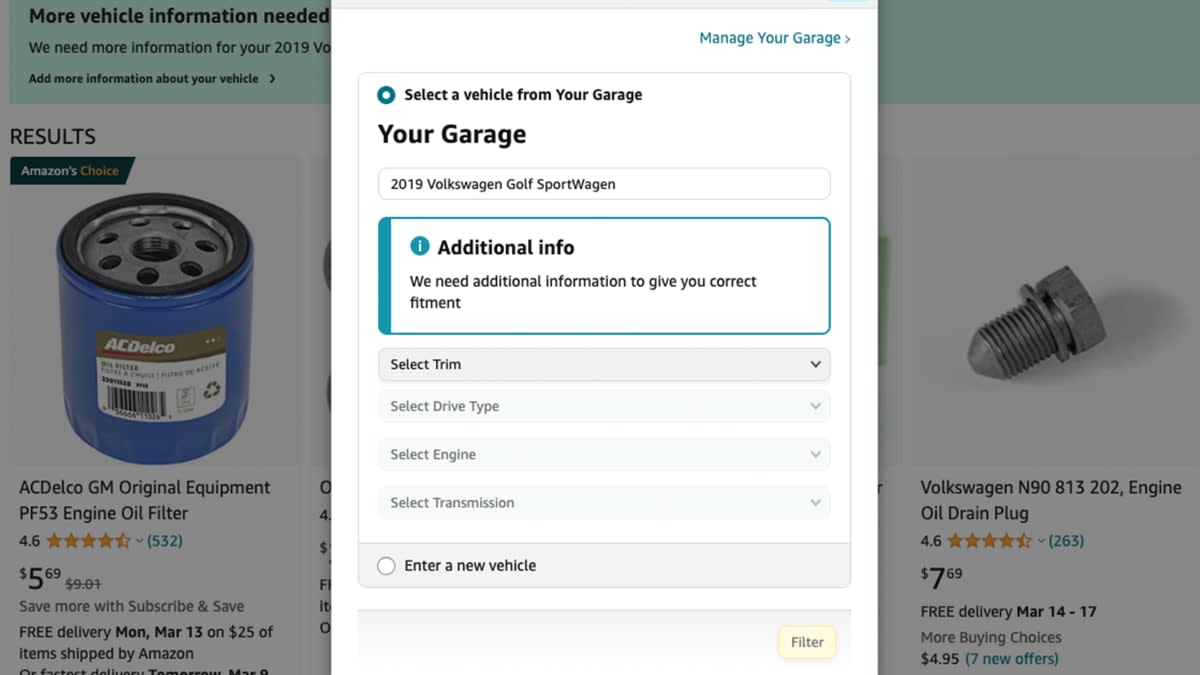The width and height of the screenshot is (1200, 675).
Task: Click the 2019 Volkswagen Golf SportWagen field
Action: point(603,183)
